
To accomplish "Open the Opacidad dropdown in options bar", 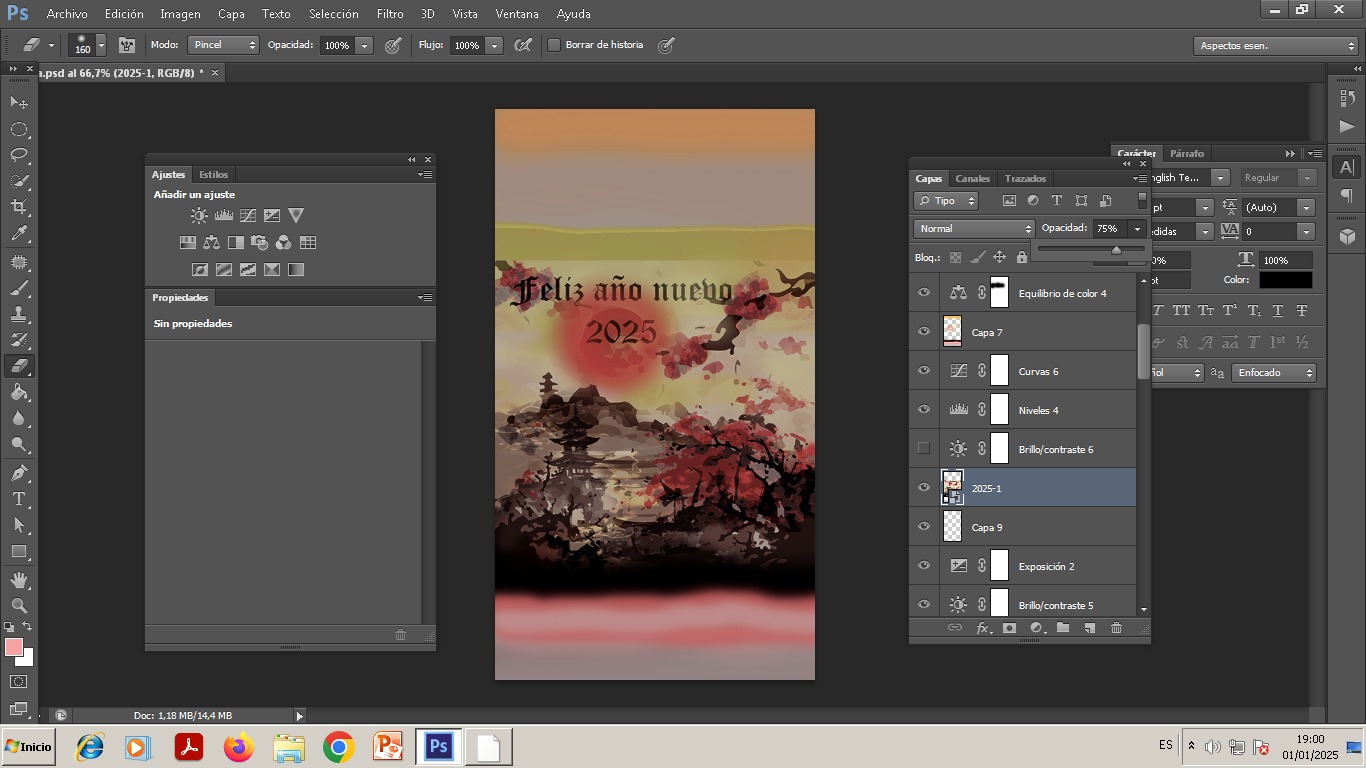I will (364, 45).
